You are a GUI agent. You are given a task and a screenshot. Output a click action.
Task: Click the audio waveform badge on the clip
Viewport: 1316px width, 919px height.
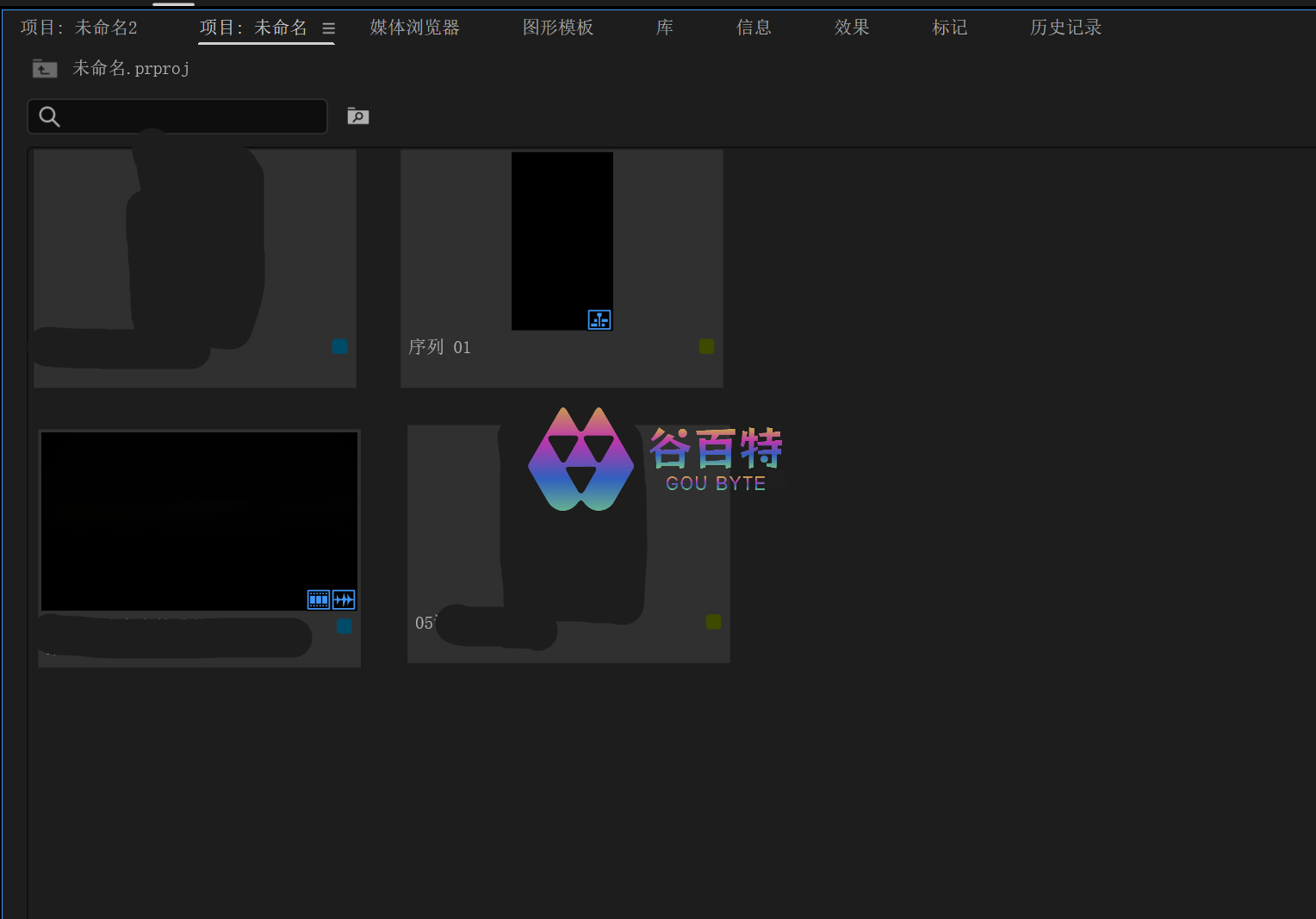tap(344, 599)
